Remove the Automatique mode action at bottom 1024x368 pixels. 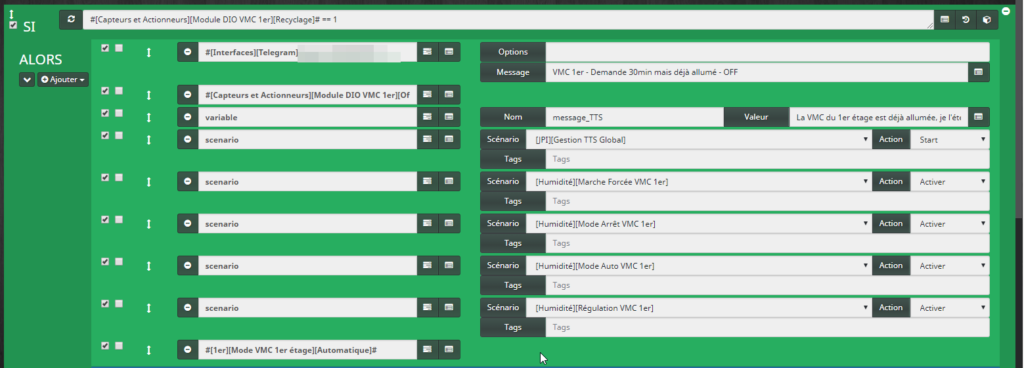pos(188,350)
